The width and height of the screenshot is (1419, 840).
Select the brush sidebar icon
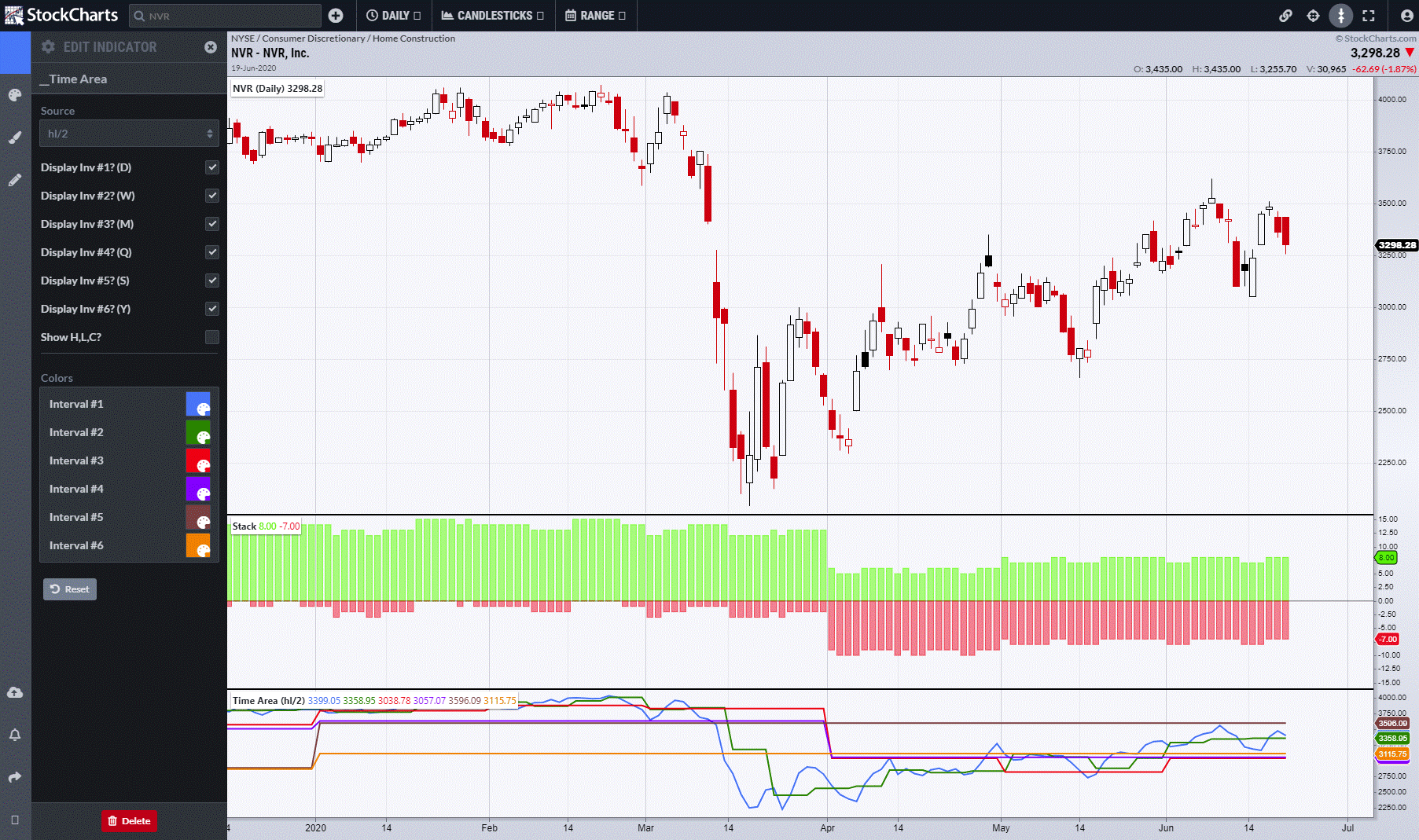[x=15, y=138]
